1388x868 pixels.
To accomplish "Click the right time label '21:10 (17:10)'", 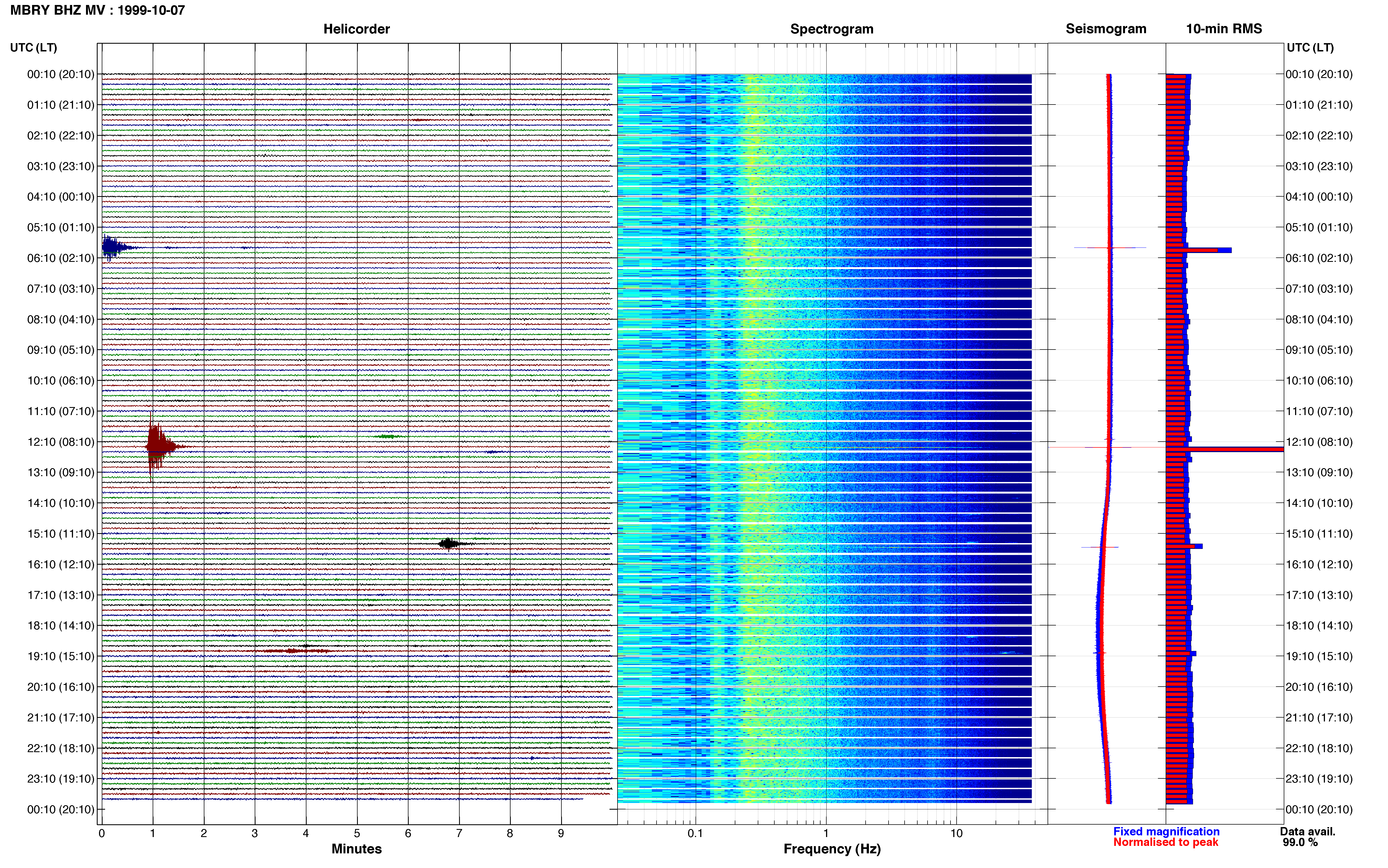I will point(1319,718).
